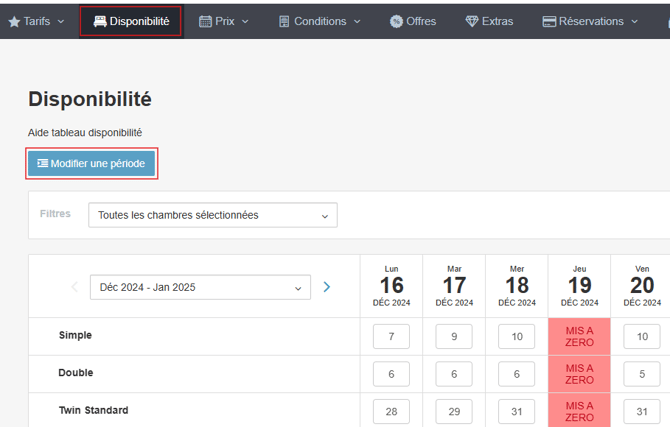
Task: Click the document icon beside Conditions
Action: click(284, 21)
